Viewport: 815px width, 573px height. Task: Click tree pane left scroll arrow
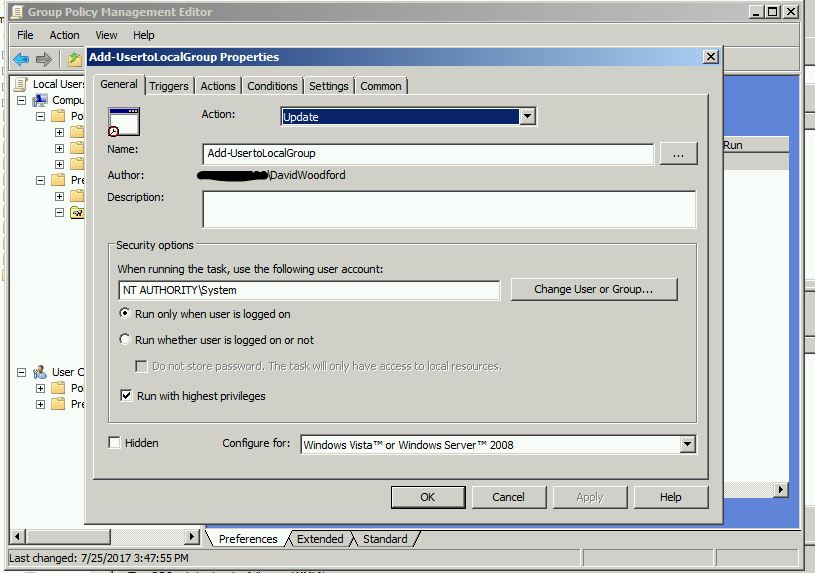coord(17,536)
